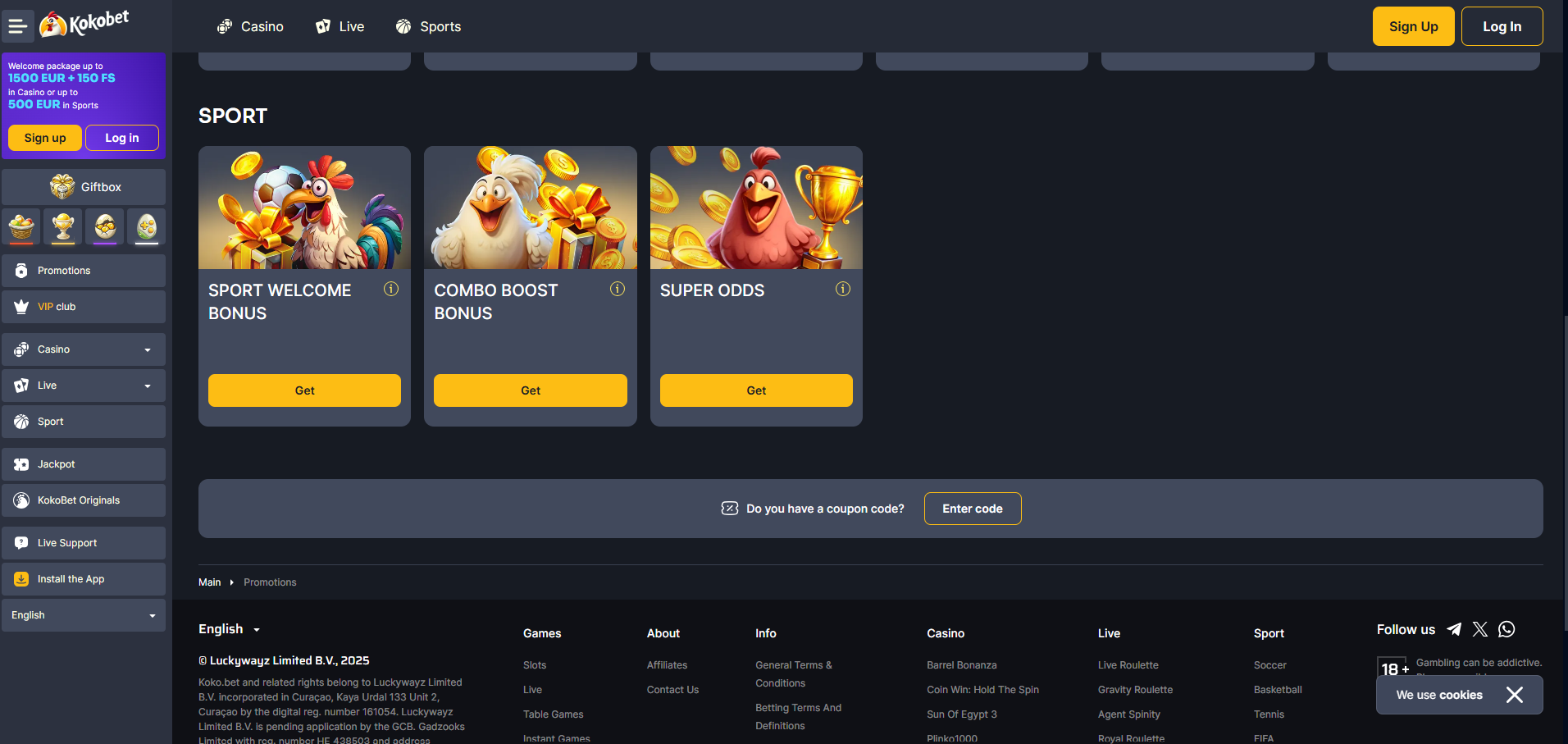Click Sign up in the welcome banner
The width and height of the screenshot is (1568, 744).
point(45,138)
